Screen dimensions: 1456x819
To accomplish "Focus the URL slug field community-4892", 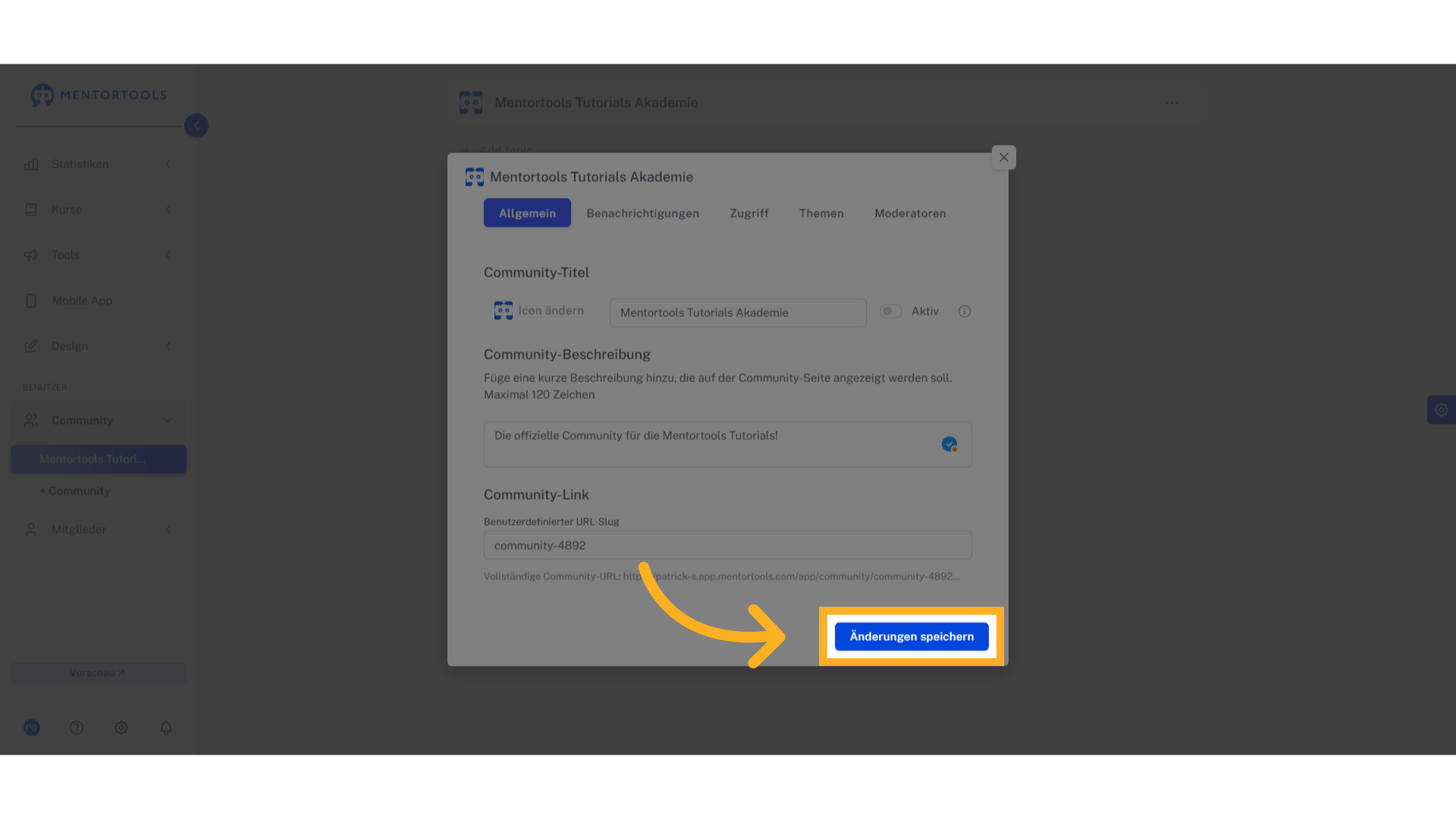I will click(728, 545).
